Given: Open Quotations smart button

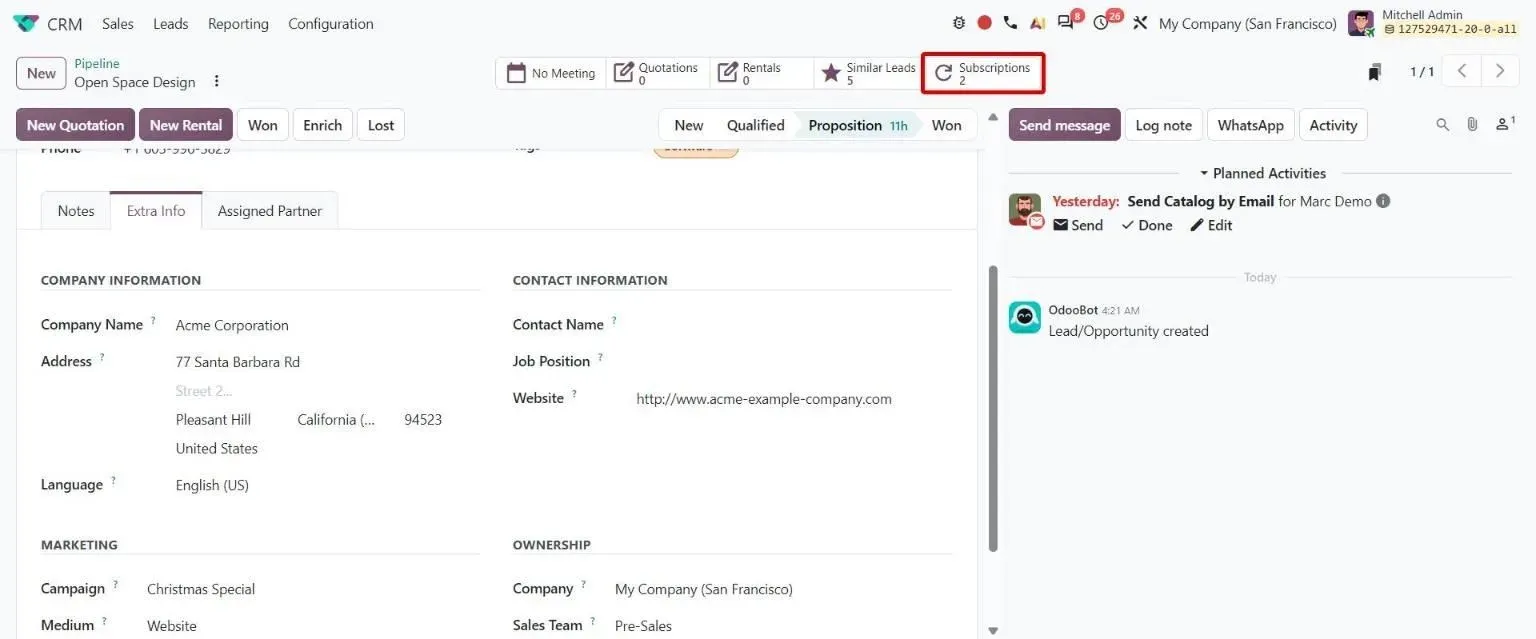Looking at the screenshot, I should coord(658,73).
